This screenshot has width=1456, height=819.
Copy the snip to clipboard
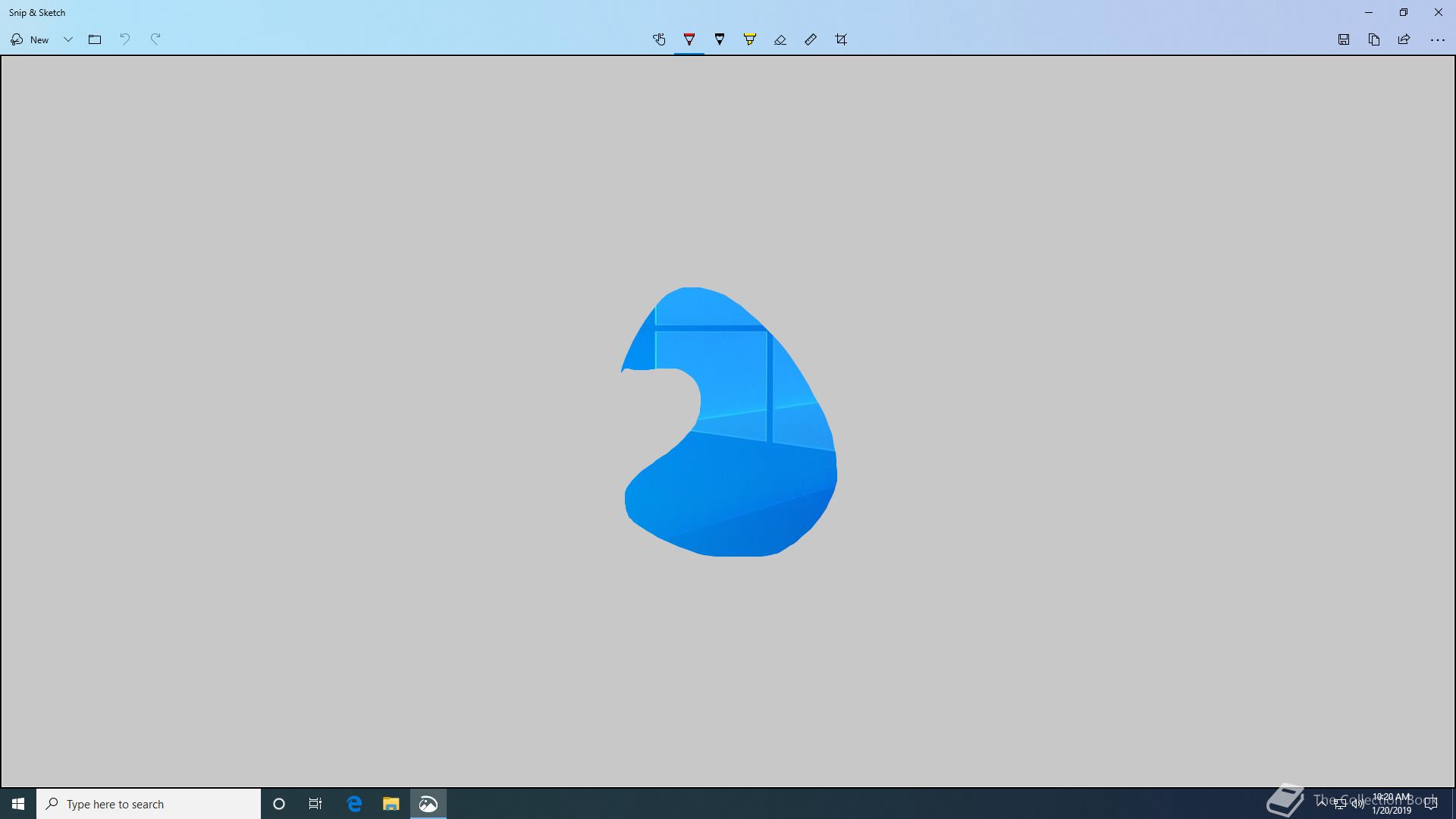(1374, 39)
